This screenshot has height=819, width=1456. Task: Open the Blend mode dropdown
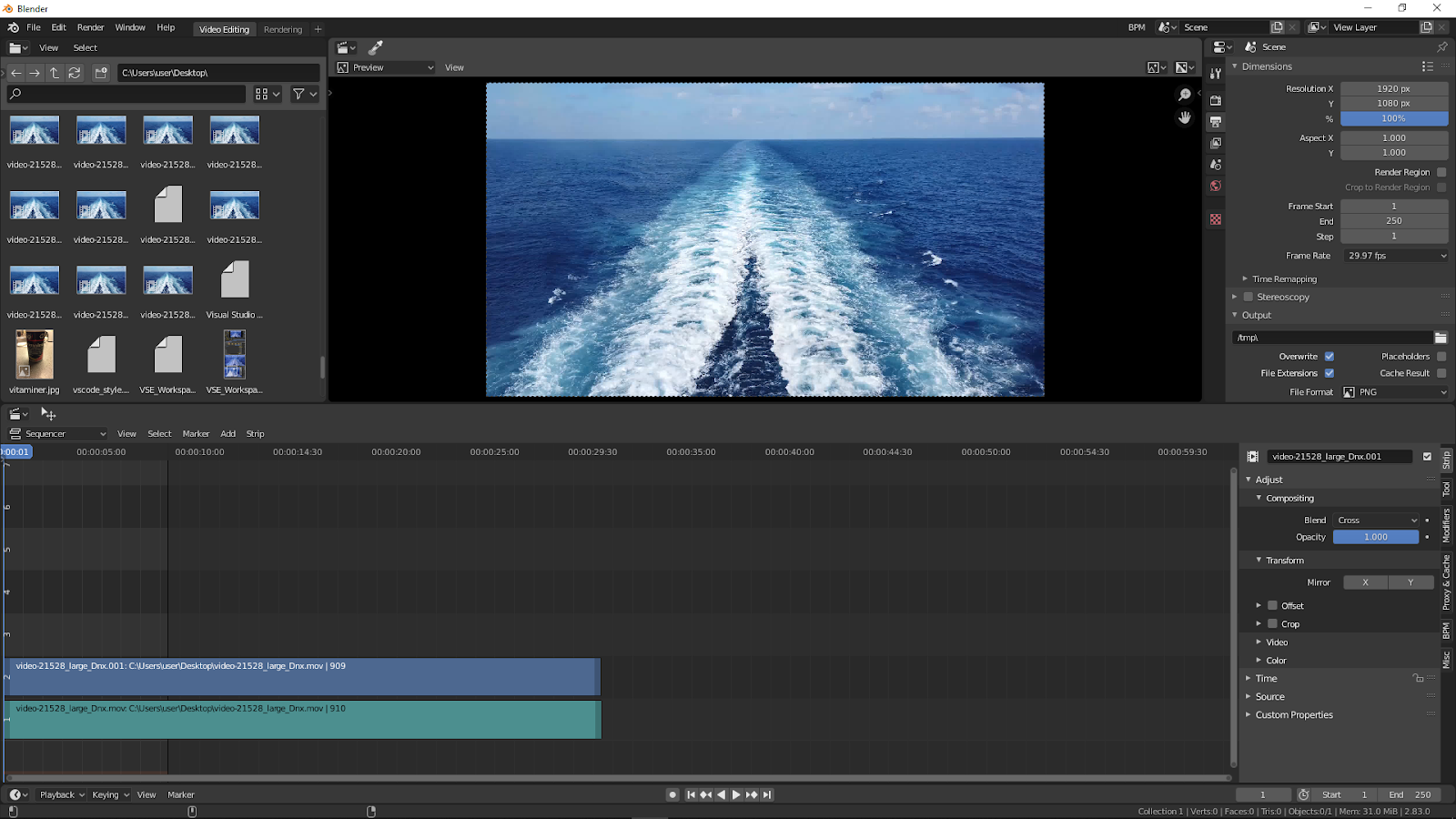coord(1377,521)
